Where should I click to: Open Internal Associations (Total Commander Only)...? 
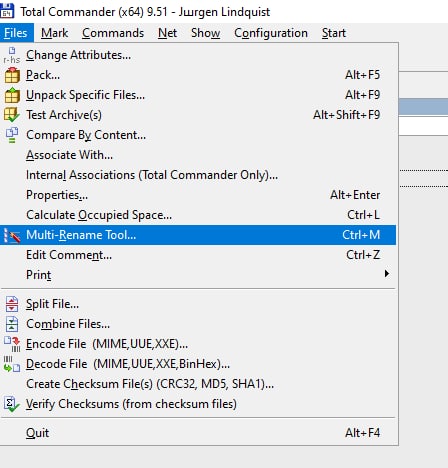point(198,175)
